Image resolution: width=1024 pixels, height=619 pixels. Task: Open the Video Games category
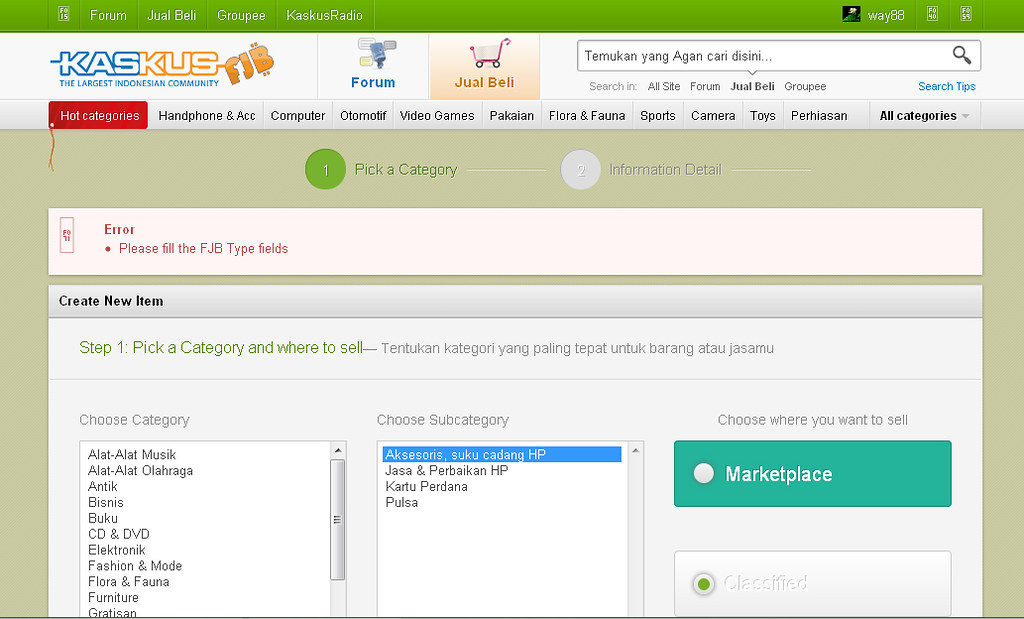coord(437,116)
